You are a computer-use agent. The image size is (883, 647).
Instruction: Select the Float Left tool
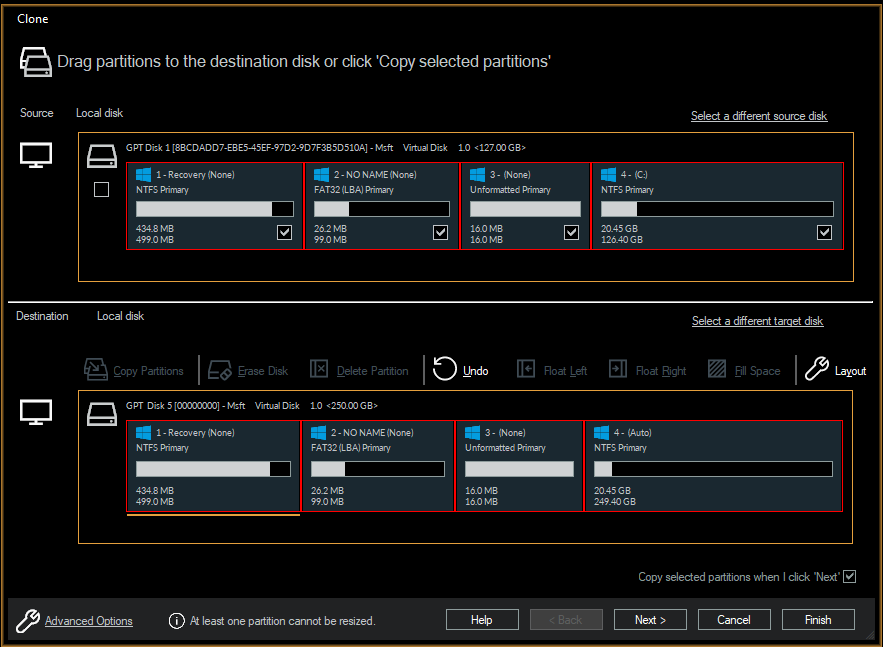pos(527,369)
